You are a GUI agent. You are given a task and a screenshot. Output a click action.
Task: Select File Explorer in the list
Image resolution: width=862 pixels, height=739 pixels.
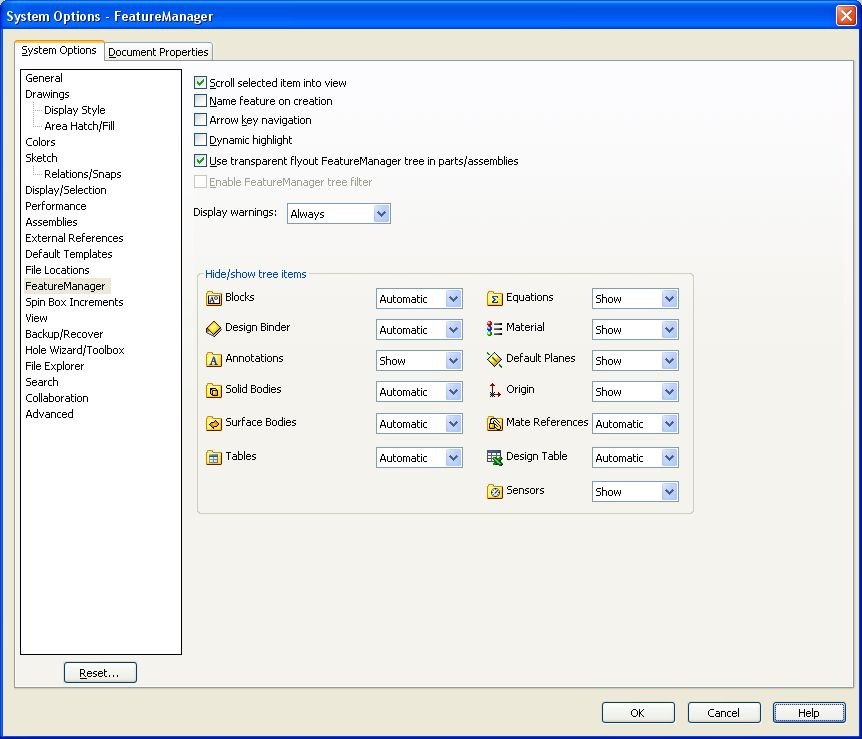point(54,366)
